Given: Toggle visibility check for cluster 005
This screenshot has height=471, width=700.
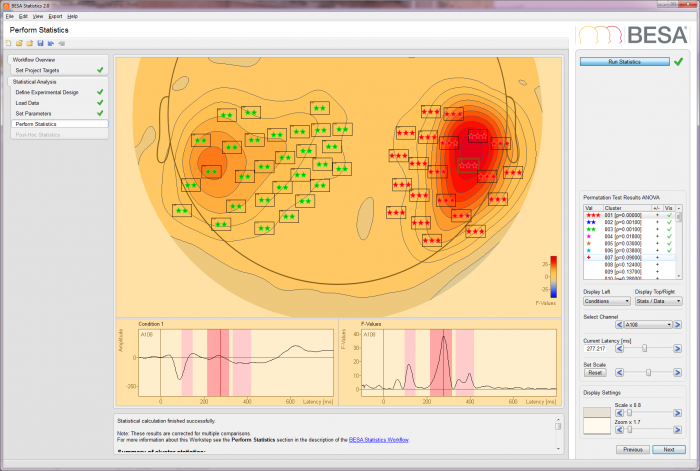Looking at the screenshot, I should [x=669, y=244].
